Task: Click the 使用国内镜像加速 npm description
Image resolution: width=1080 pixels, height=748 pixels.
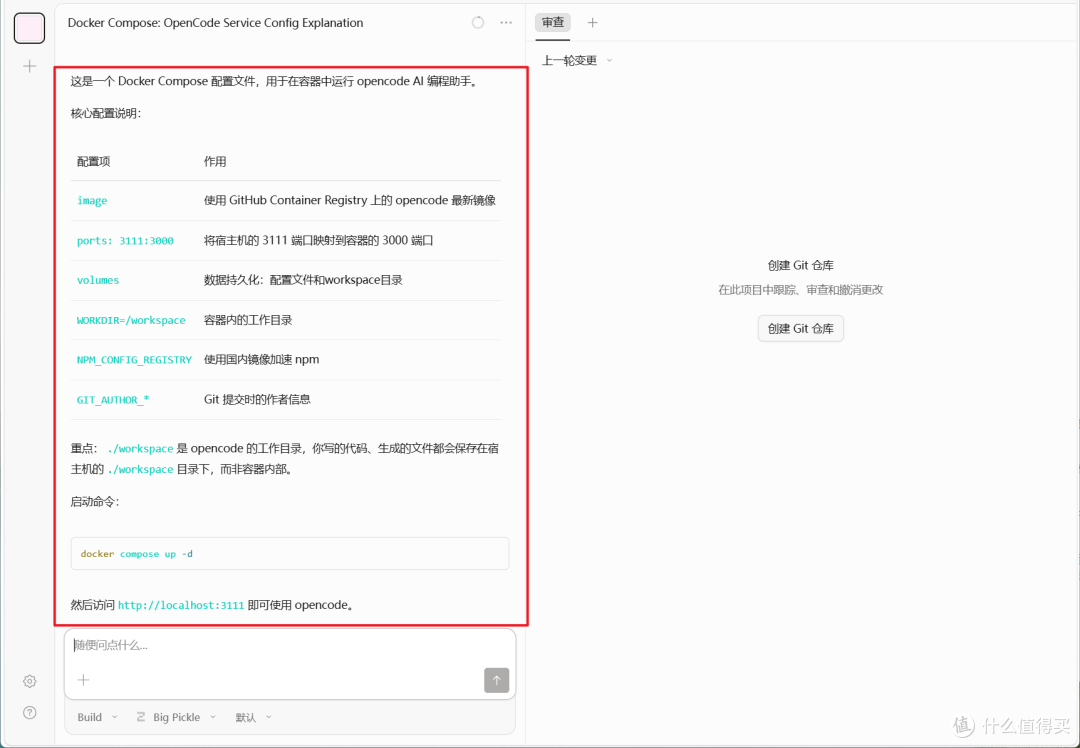Action: 262,360
